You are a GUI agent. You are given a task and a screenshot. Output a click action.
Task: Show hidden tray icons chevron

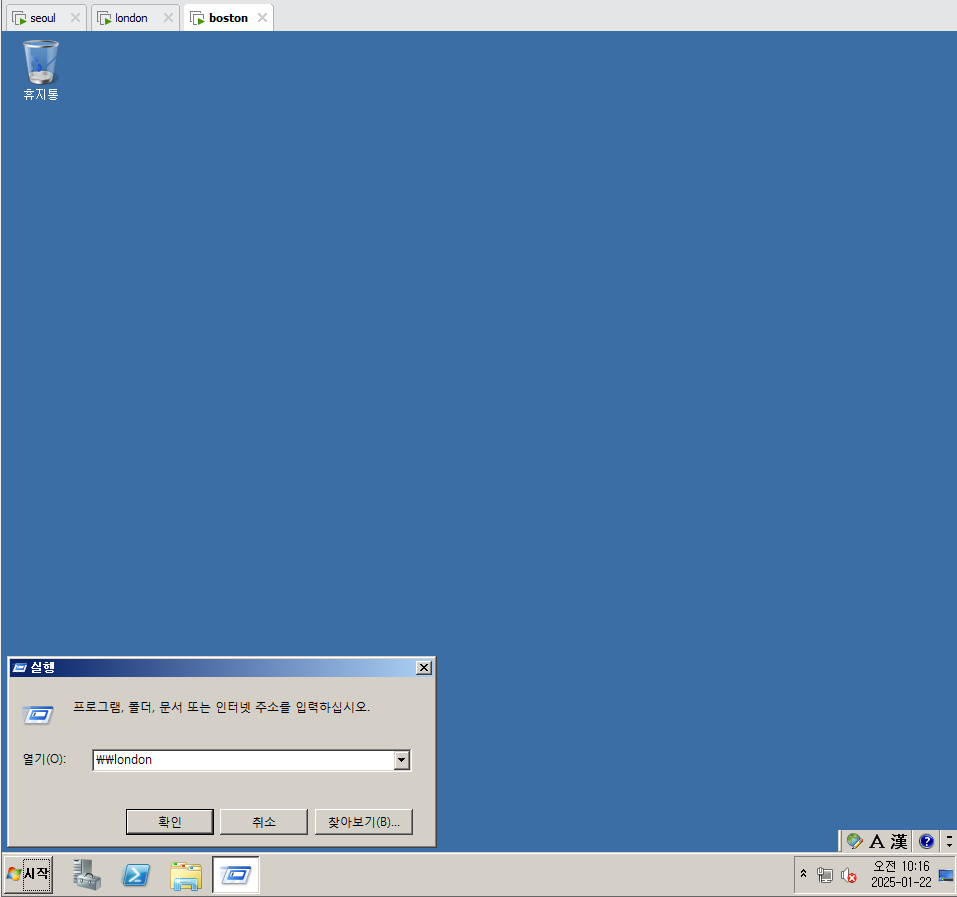pos(803,874)
